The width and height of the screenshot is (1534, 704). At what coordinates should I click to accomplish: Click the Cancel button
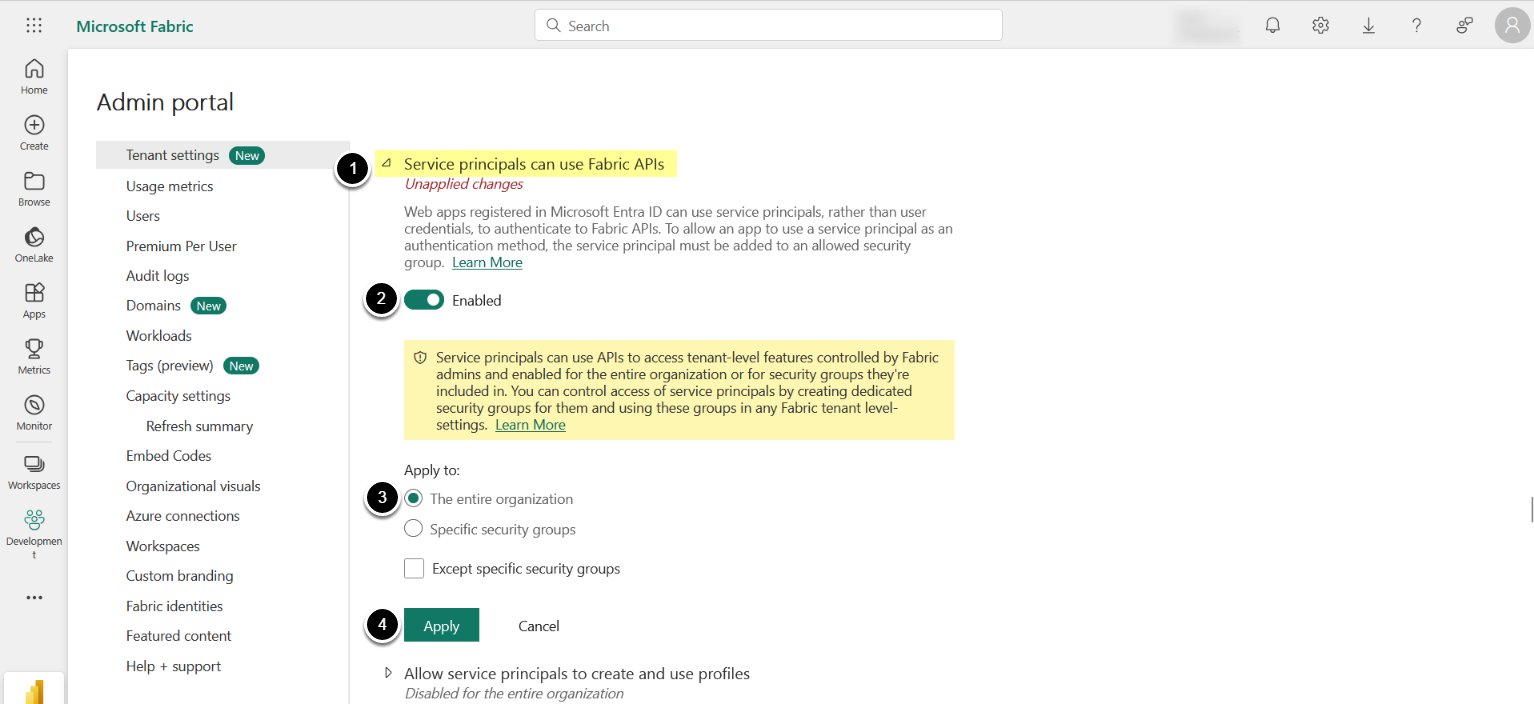538,626
